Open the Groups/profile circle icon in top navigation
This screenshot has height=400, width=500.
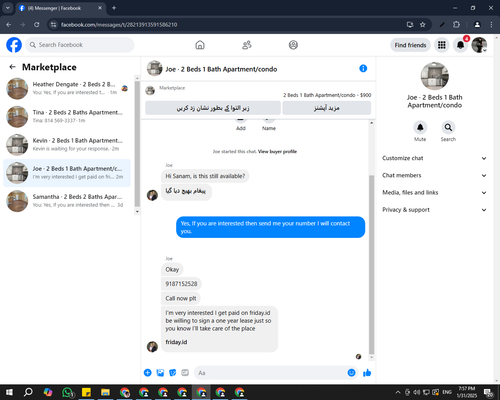coord(293,45)
